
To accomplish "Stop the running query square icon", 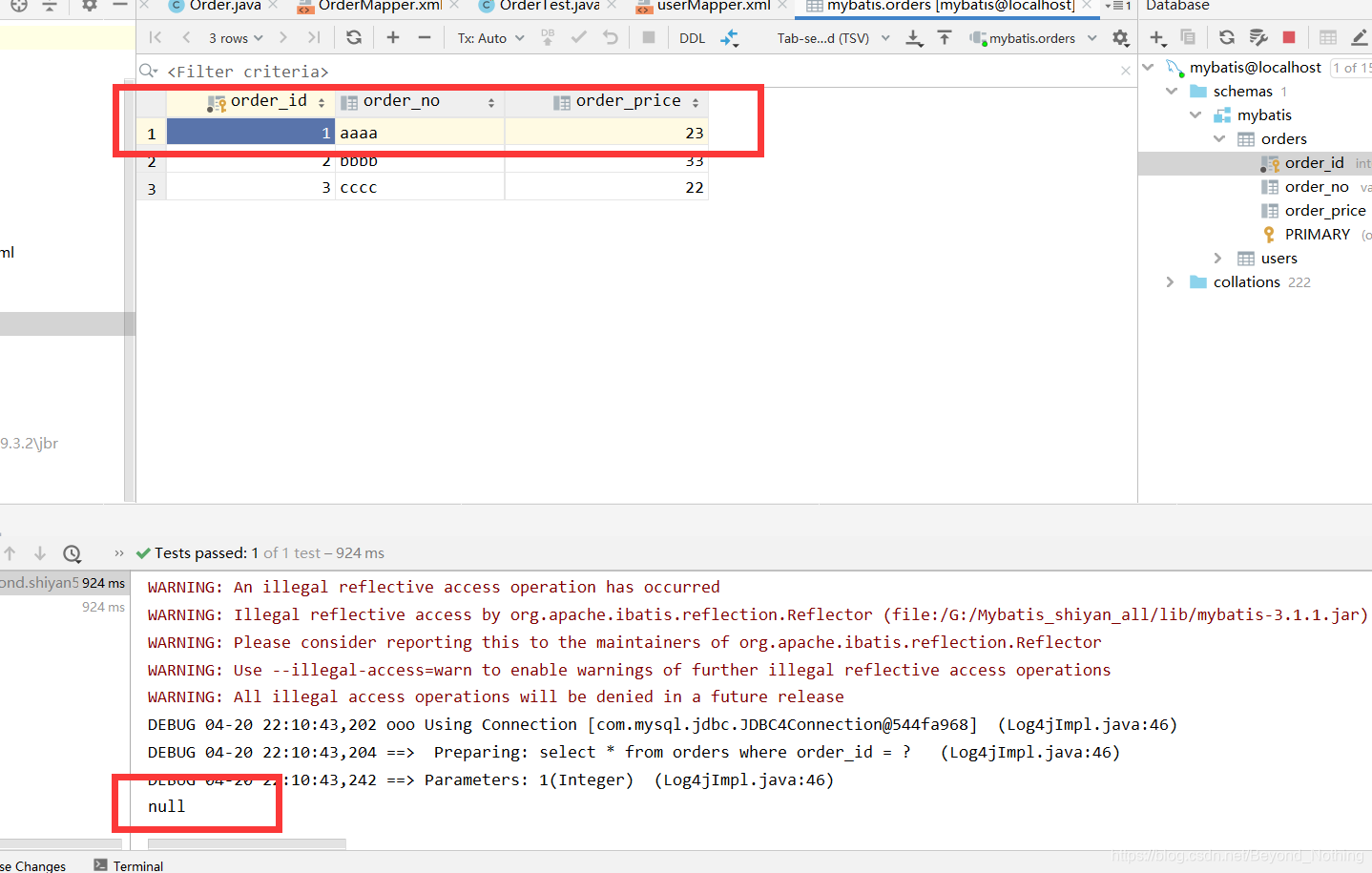I will [649, 37].
